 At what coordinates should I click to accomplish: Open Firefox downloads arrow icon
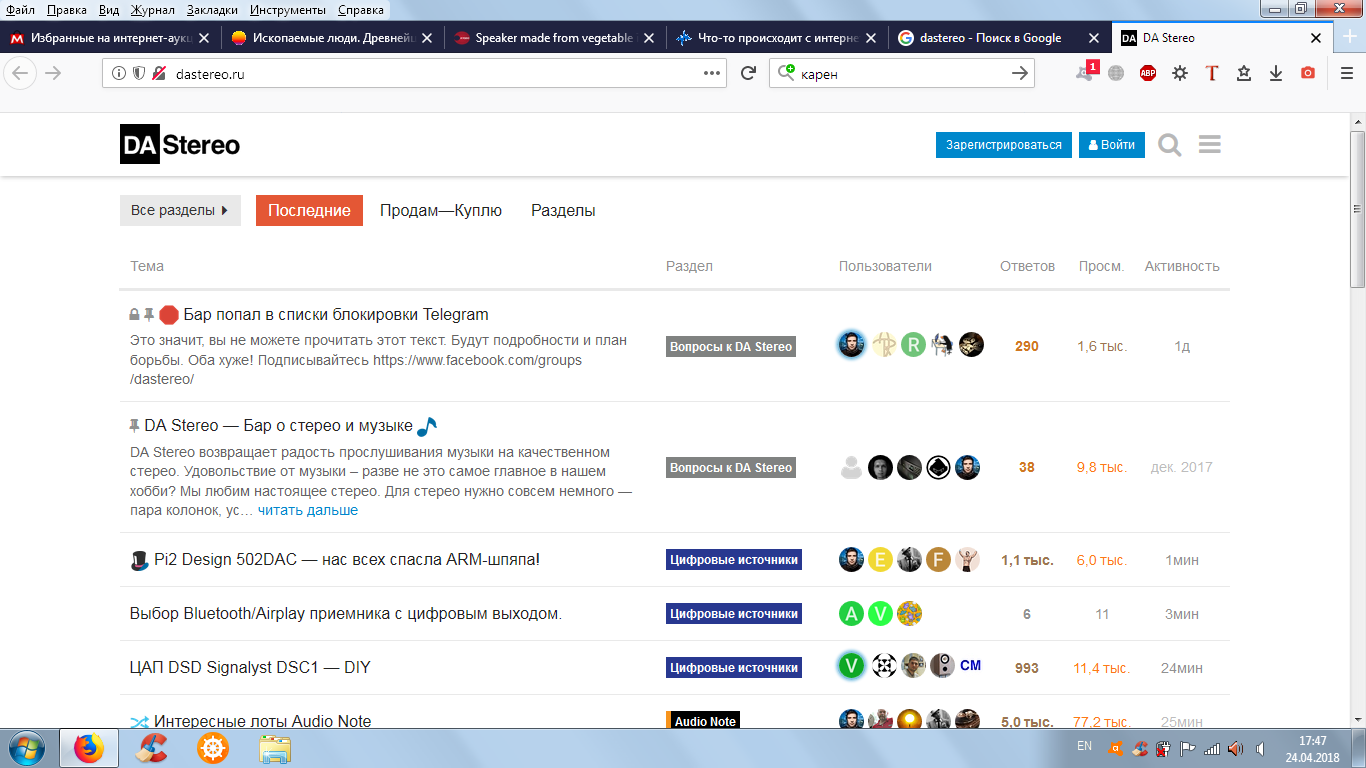tap(1276, 73)
